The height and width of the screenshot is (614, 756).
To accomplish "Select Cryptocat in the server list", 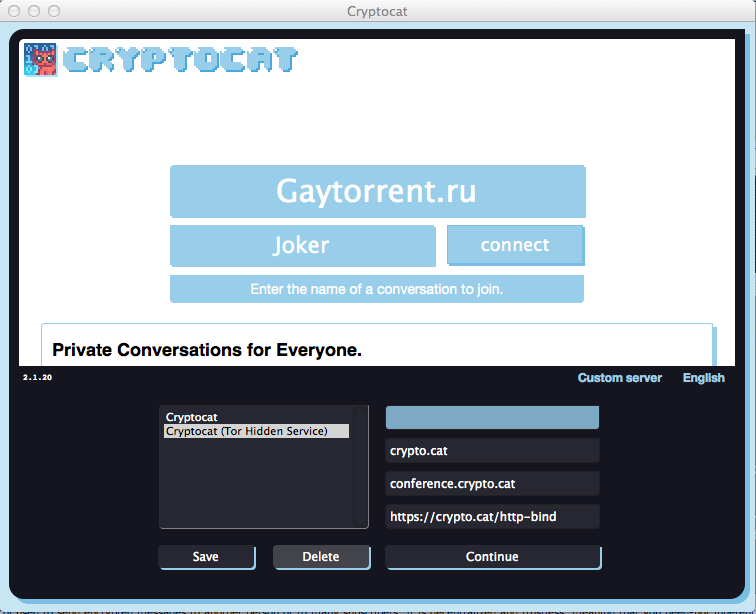I will point(192,417).
